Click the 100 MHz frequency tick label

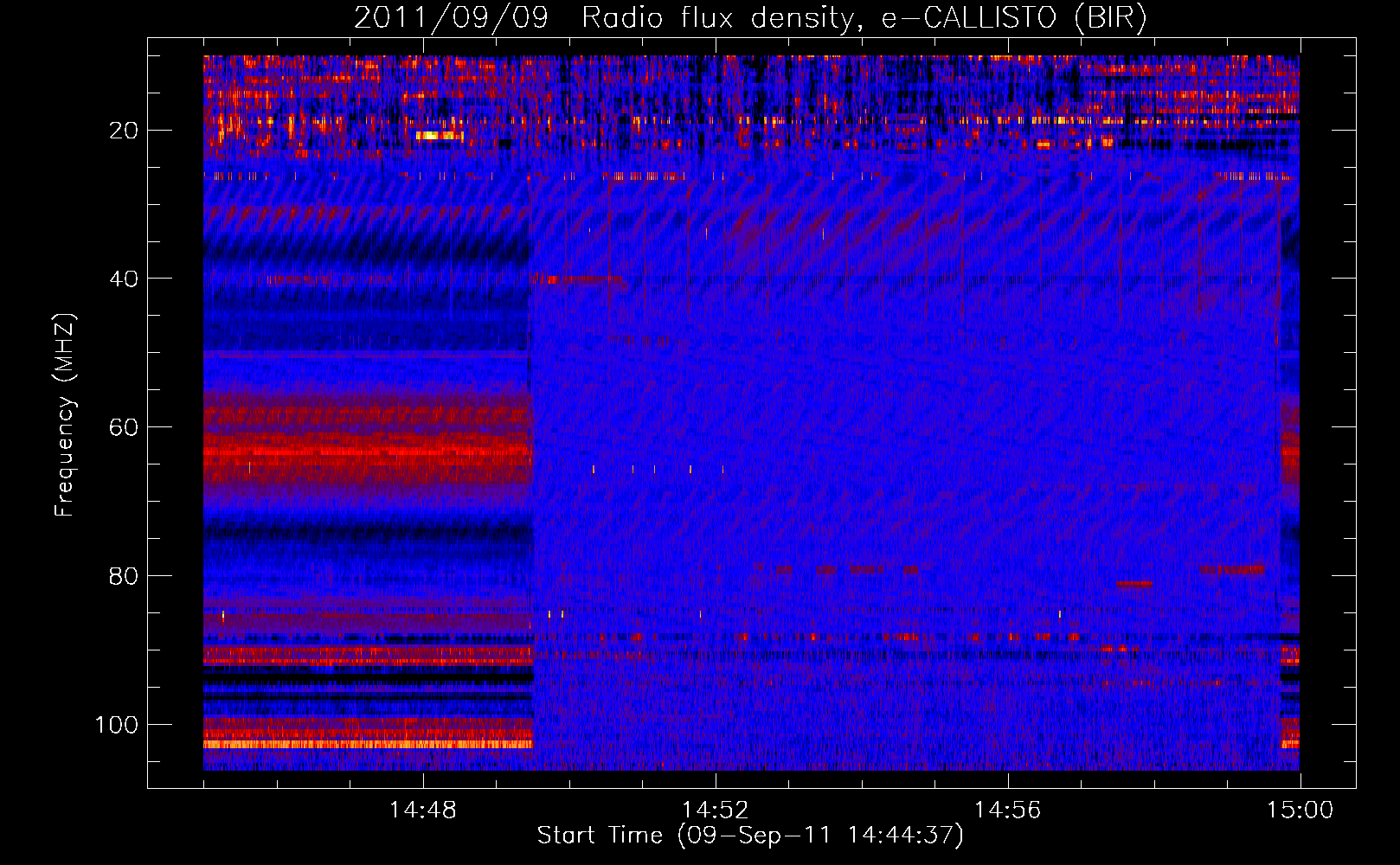click(x=117, y=725)
